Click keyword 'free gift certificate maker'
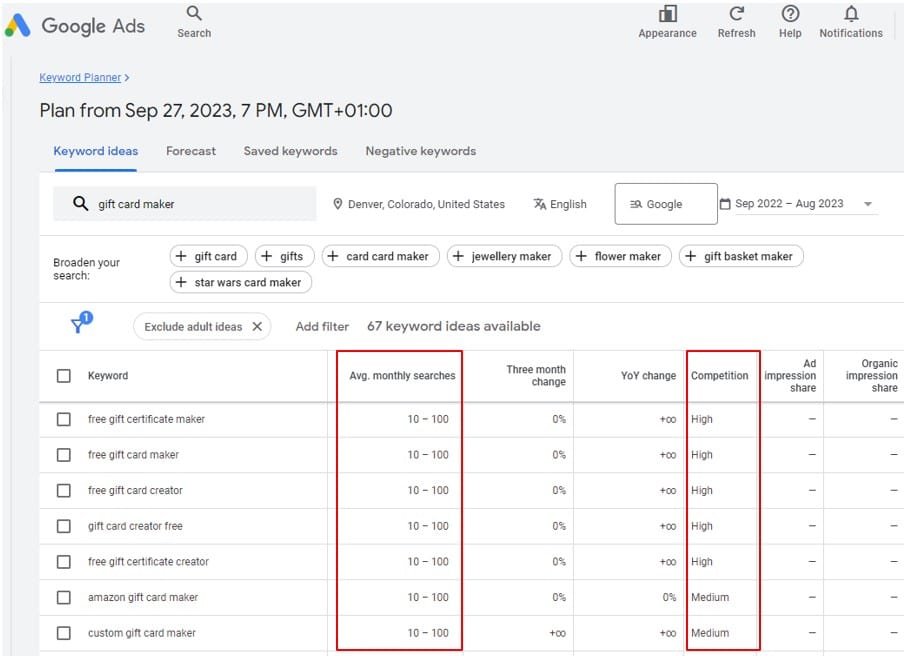904x656 pixels. click(146, 419)
